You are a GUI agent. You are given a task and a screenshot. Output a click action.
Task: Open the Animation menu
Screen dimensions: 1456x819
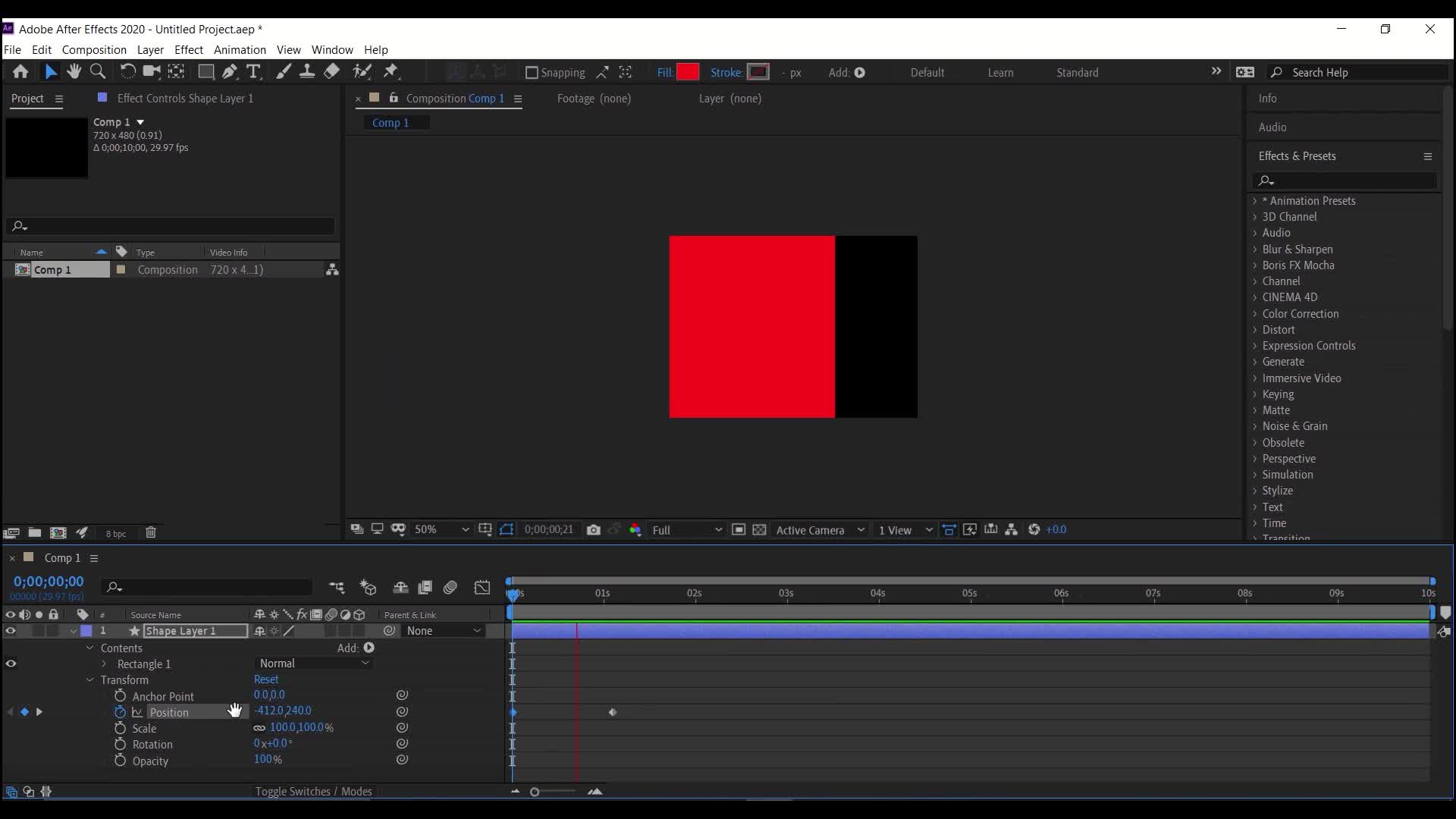click(x=240, y=50)
